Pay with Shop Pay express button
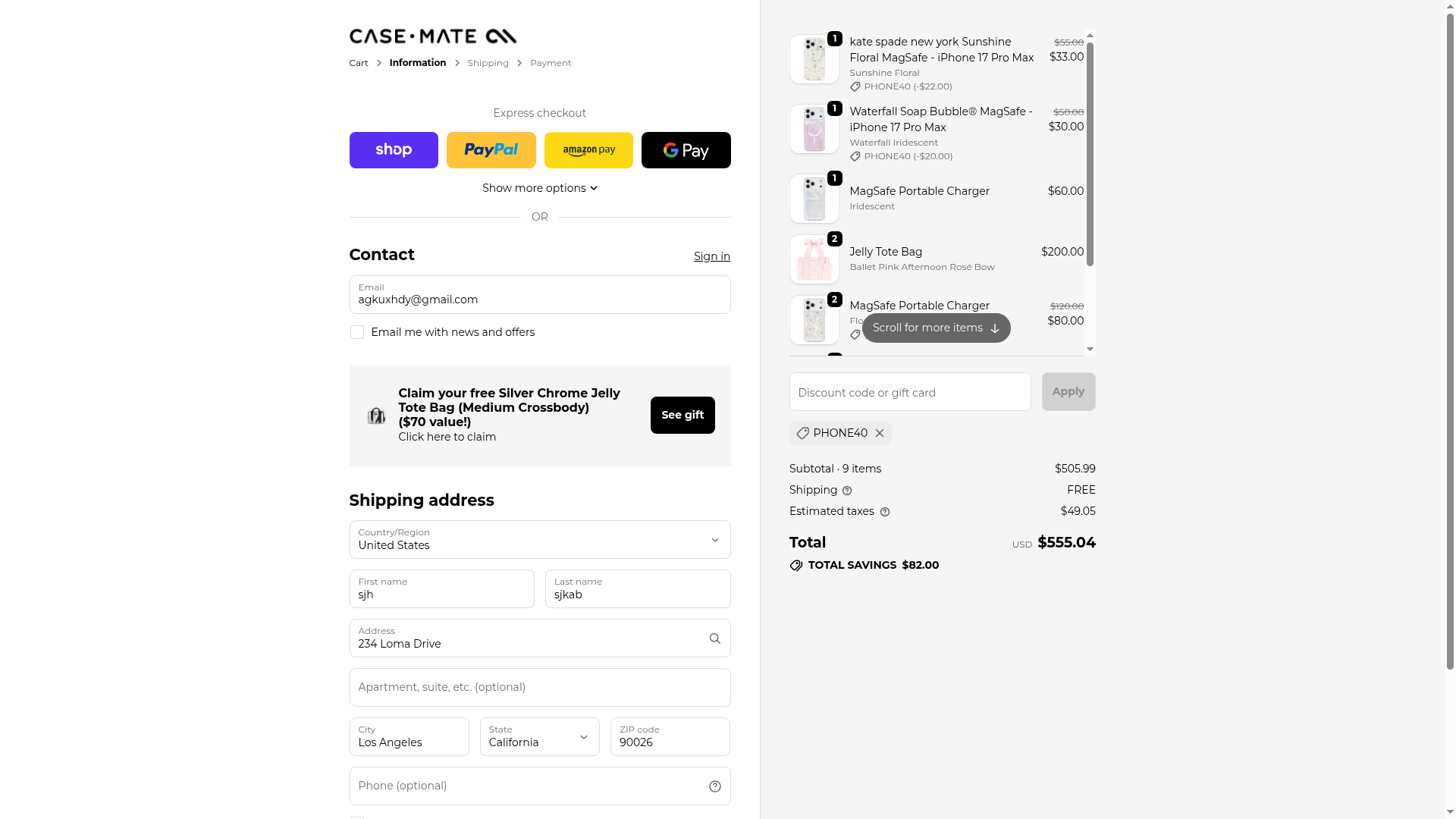This screenshot has width=1456, height=819. click(394, 150)
